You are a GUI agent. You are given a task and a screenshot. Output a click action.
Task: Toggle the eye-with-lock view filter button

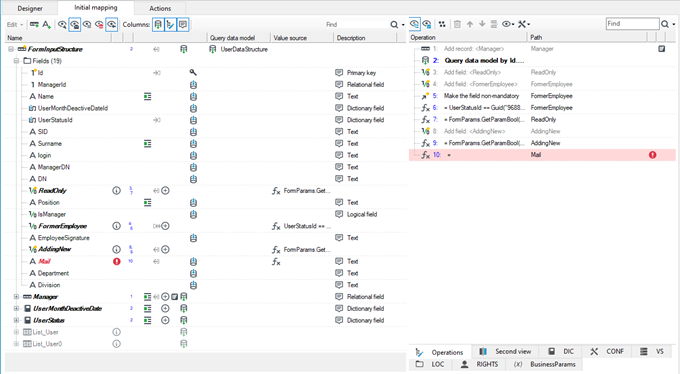[75, 25]
